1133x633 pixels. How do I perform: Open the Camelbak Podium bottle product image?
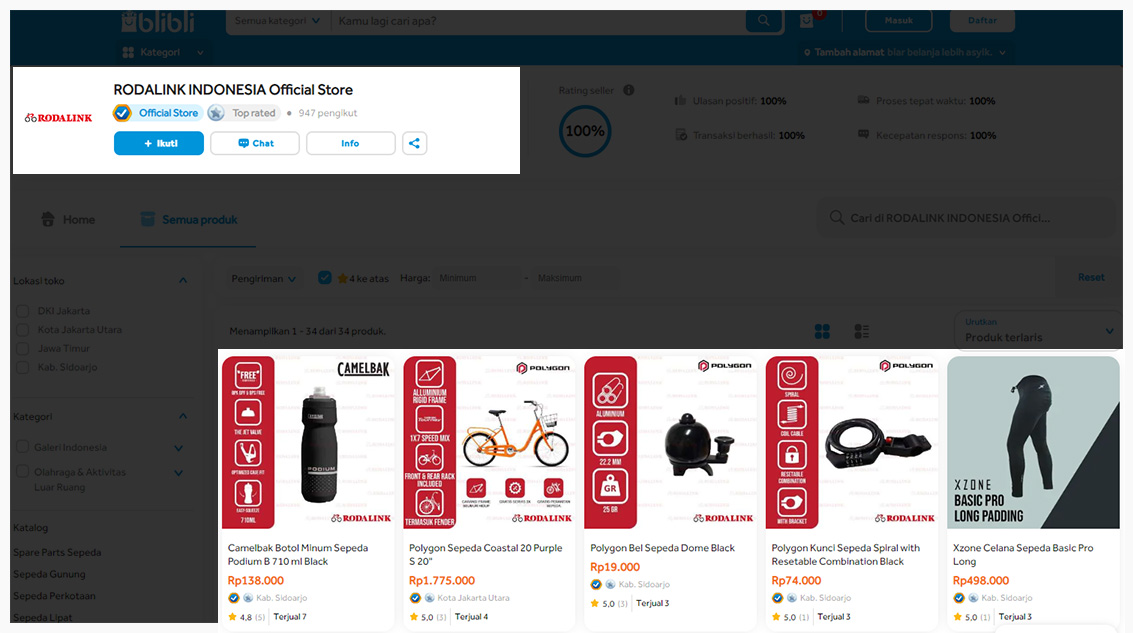tap(307, 442)
